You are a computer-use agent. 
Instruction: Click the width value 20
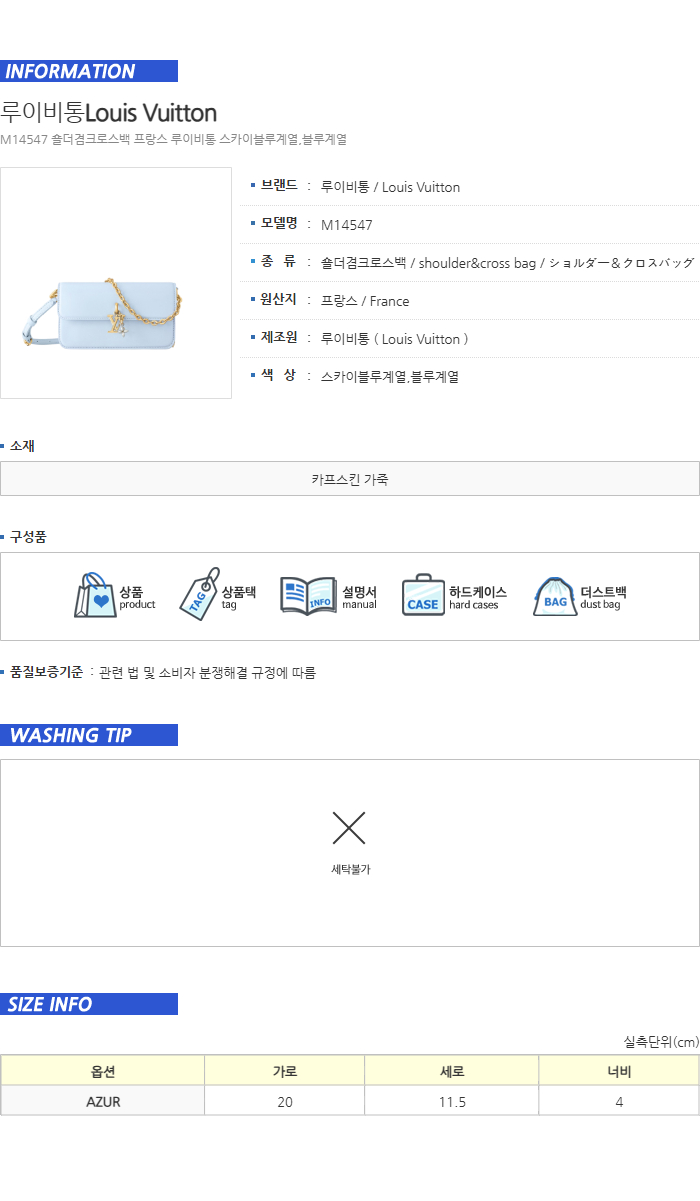point(285,1101)
